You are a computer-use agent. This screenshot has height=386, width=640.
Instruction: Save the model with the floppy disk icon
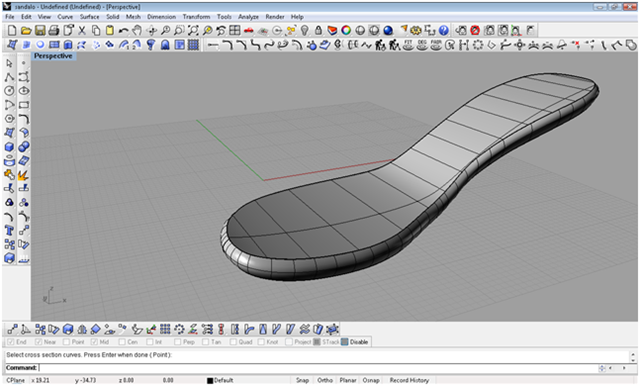[x=40, y=30]
